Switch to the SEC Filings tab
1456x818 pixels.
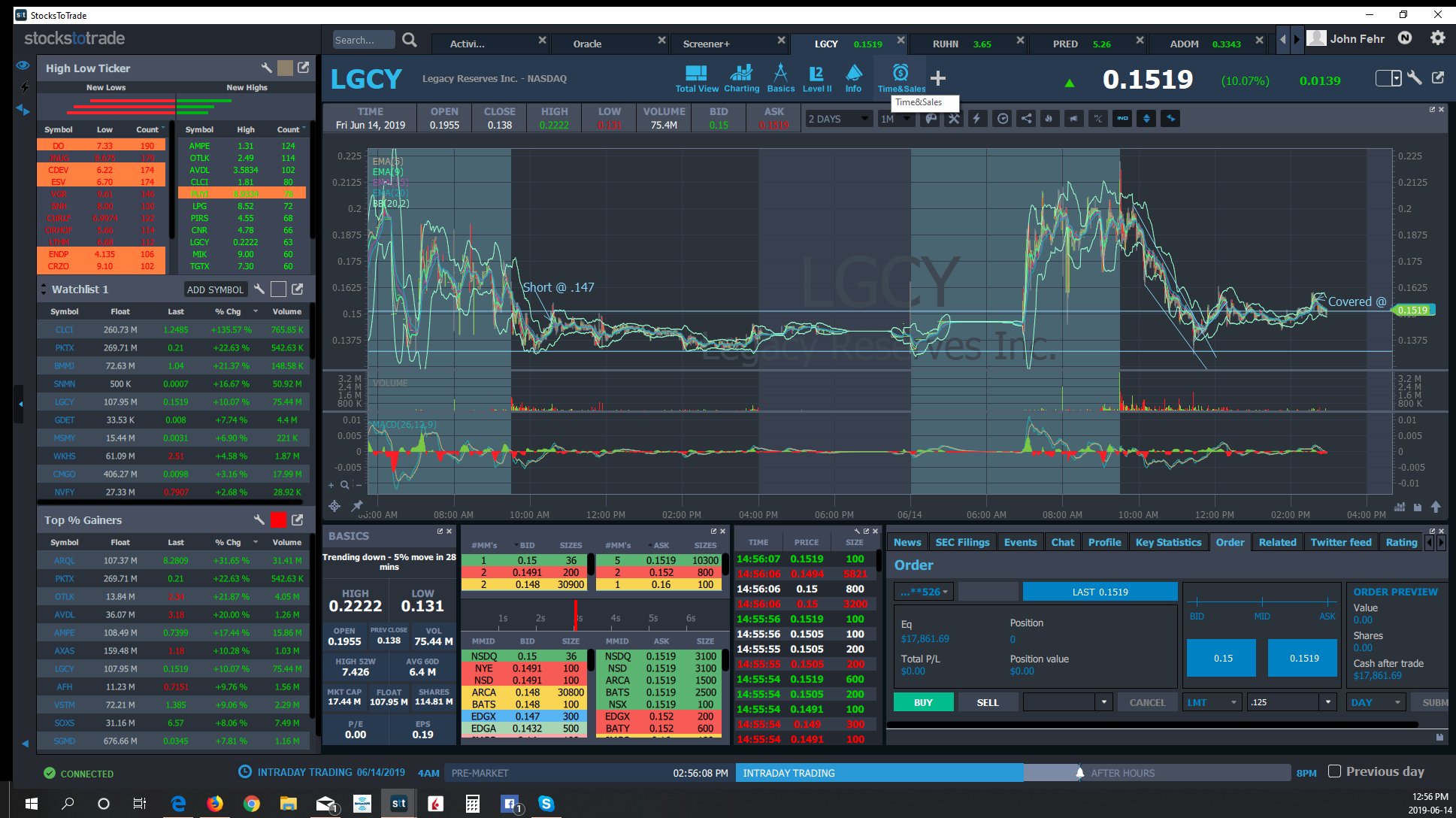pyautogui.click(x=962, y=542)
